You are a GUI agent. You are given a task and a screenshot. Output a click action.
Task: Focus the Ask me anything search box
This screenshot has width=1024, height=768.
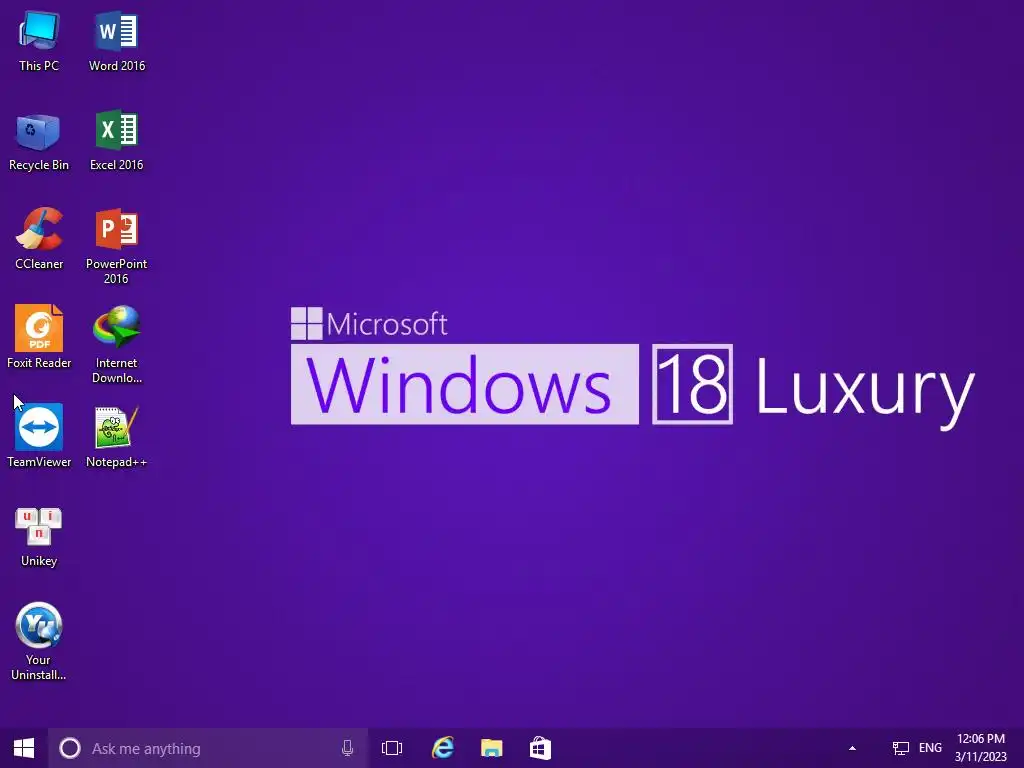coord(208,748)
